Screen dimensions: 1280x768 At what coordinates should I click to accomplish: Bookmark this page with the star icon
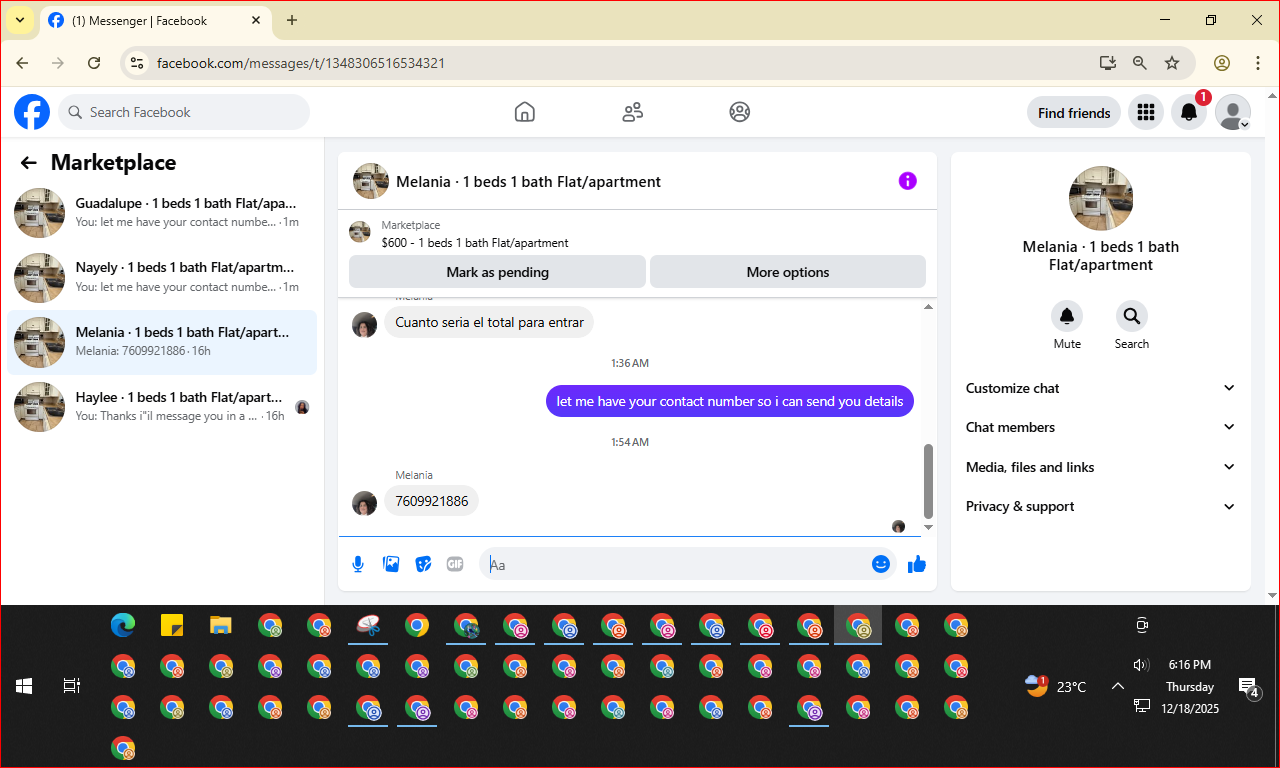(1172, 63)
